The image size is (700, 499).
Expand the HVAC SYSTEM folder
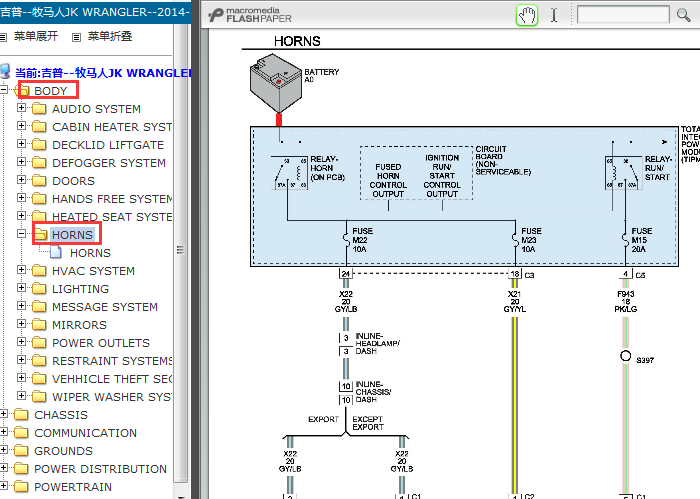click(x=21, y=270)
